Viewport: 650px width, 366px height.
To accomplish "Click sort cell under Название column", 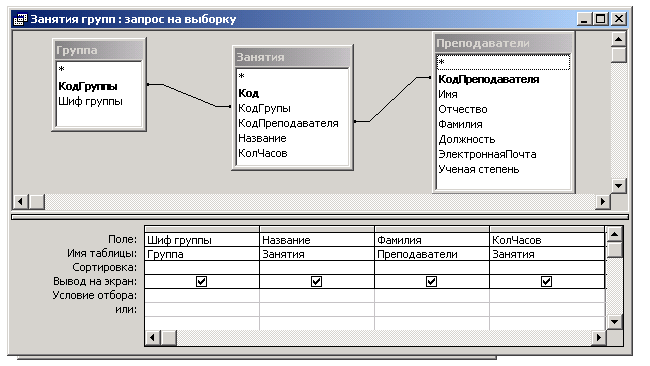I will coord(317,268).
